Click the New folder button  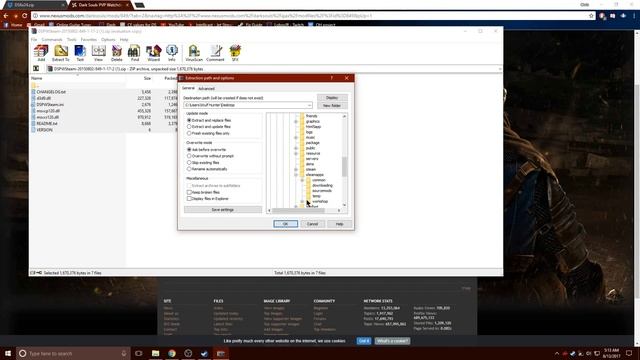(x=332, y=106)
